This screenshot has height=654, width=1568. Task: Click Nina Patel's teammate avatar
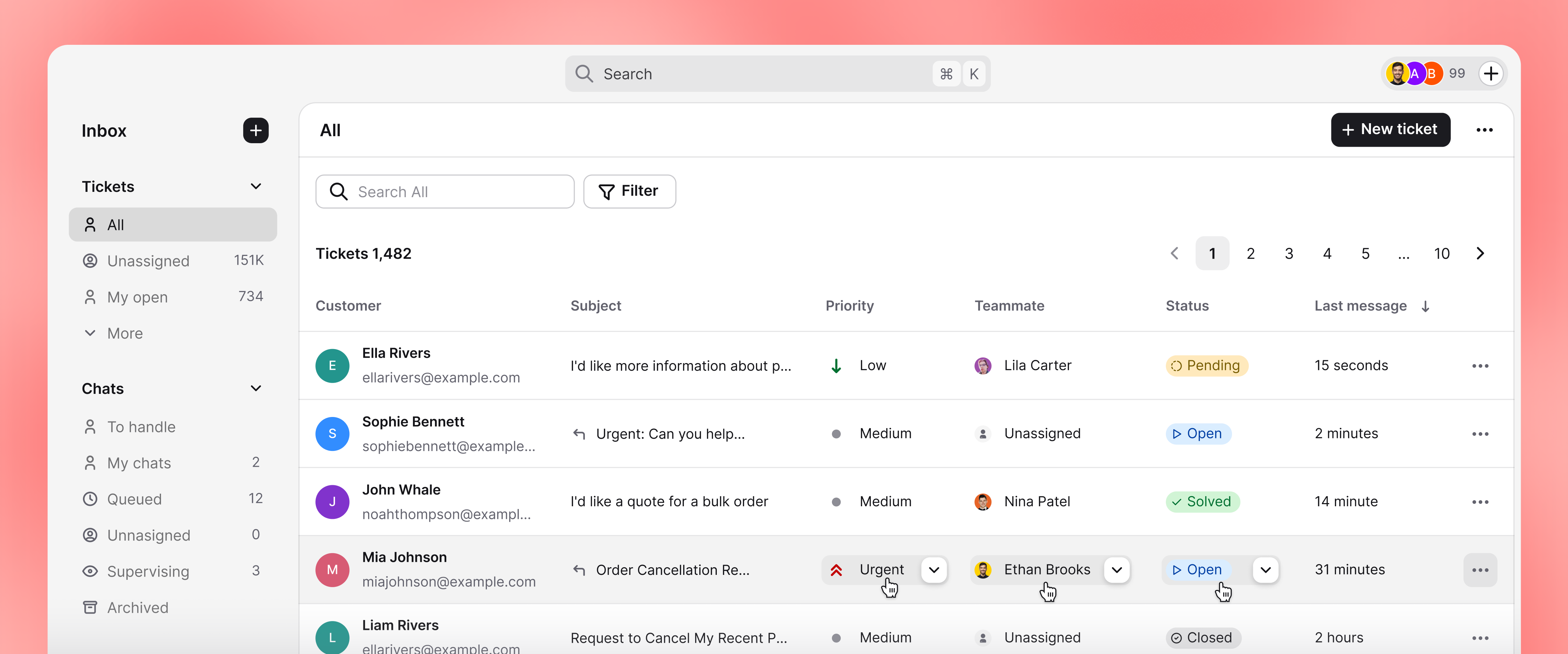(x=982, y=502)
